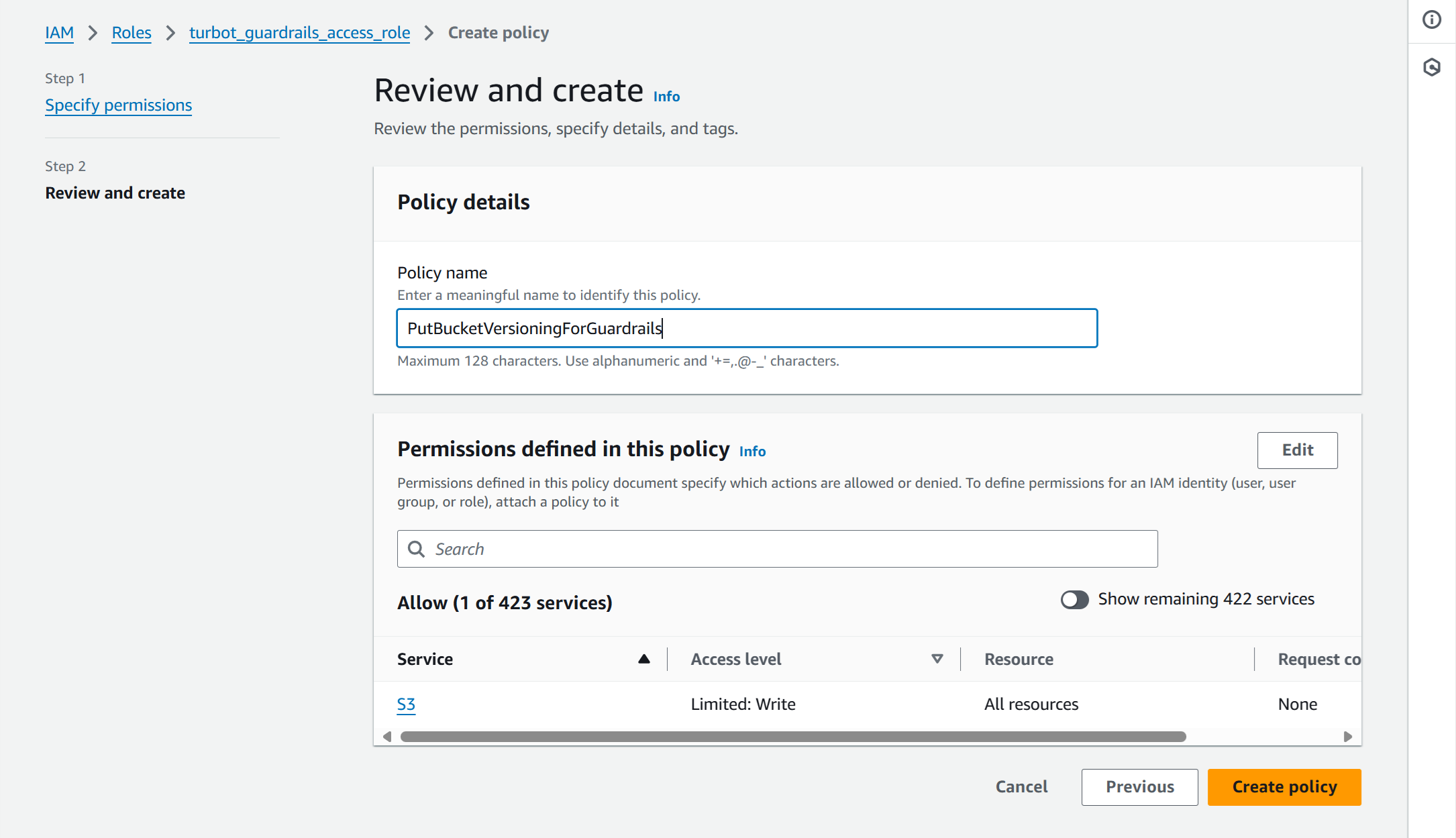Click the Previous button
Viewport: 1456px width, 838px height.
click(x=1139, y=786)
